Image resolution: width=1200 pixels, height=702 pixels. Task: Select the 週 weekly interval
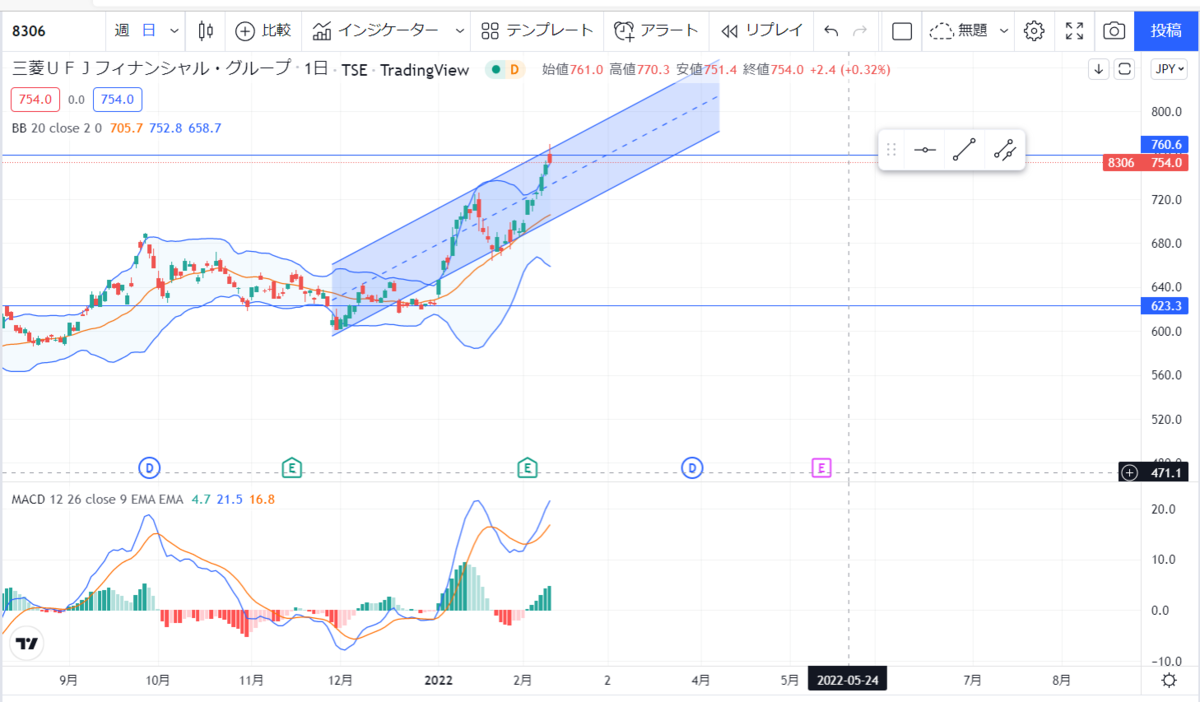(x=122, y=31)
